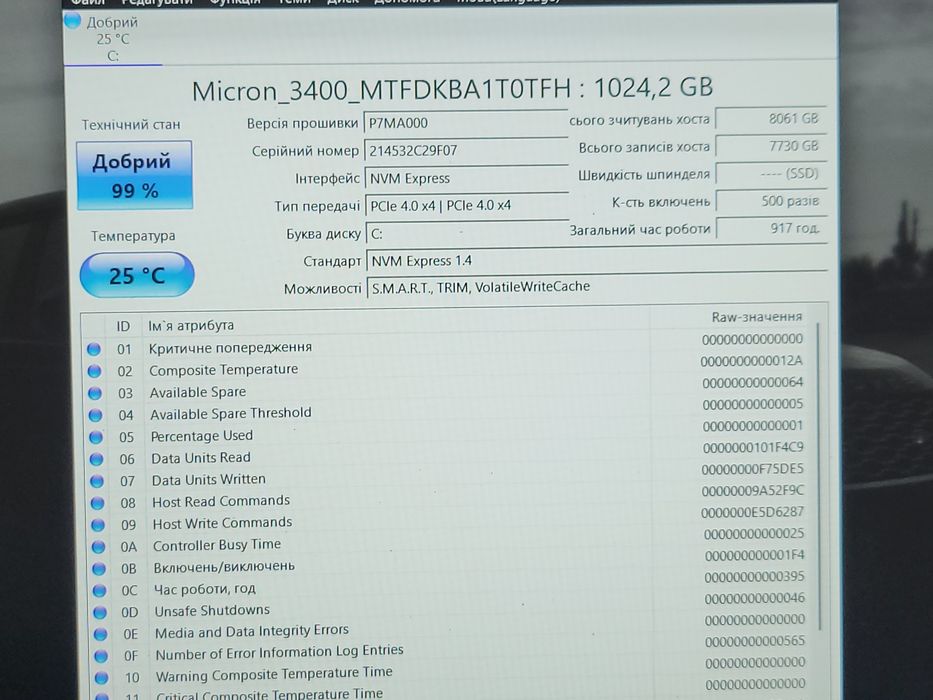
Task: Click the Температура label
Action: coord(133,236)
